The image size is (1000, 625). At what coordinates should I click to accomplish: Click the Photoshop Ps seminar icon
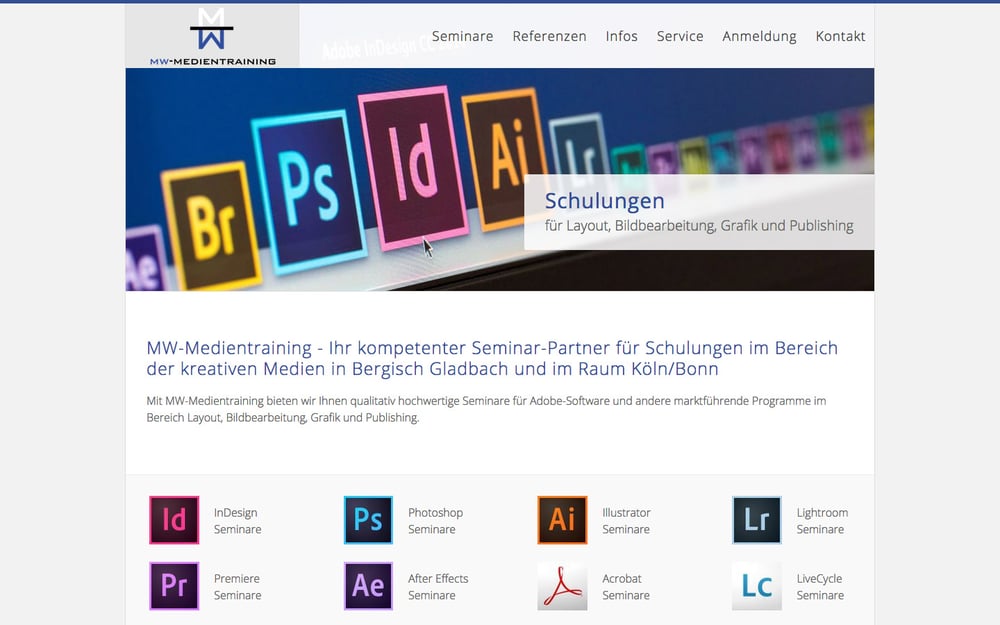(368, 520)
